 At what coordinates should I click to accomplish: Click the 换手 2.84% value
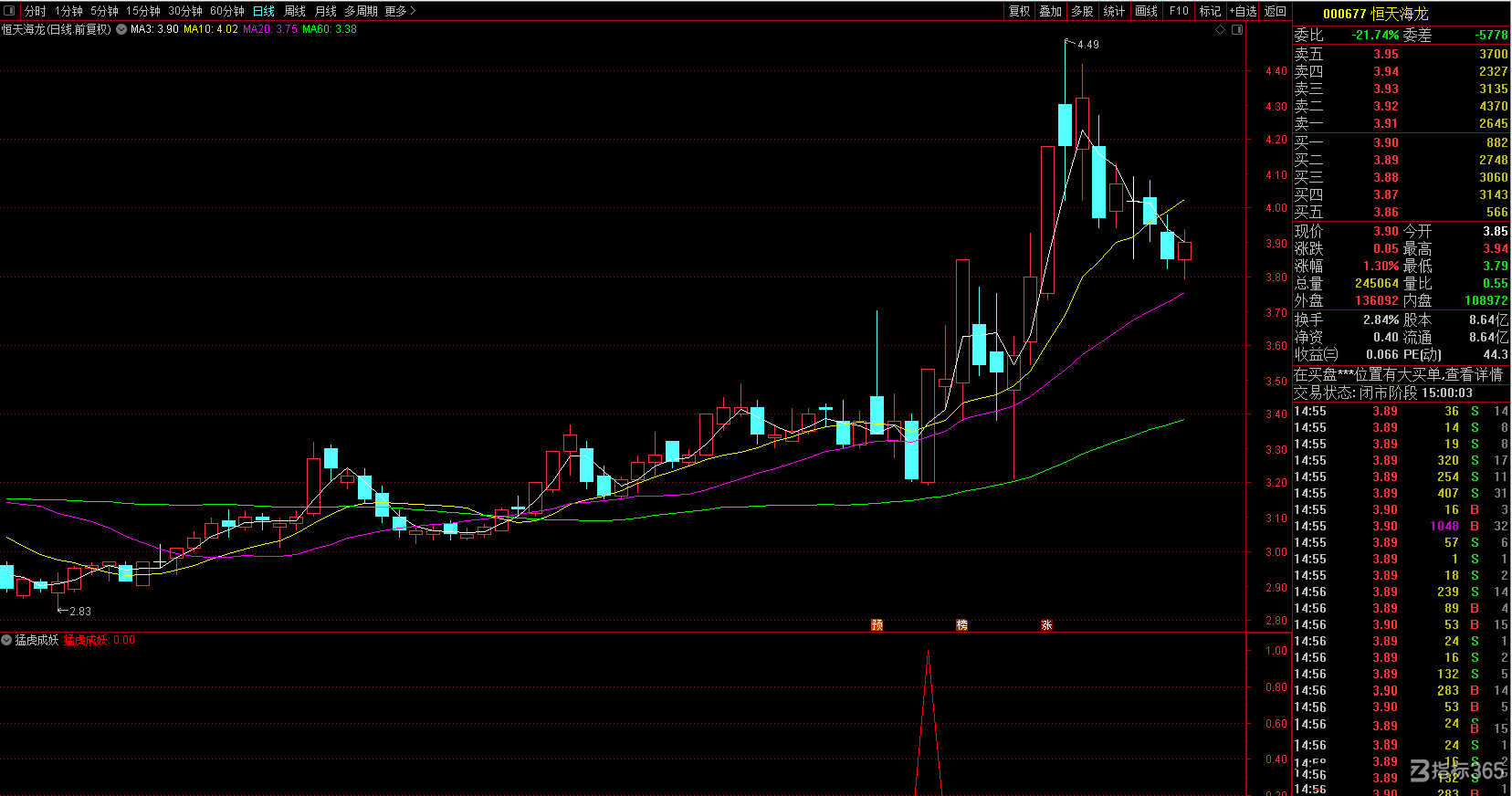click(x=1381, y=319)
